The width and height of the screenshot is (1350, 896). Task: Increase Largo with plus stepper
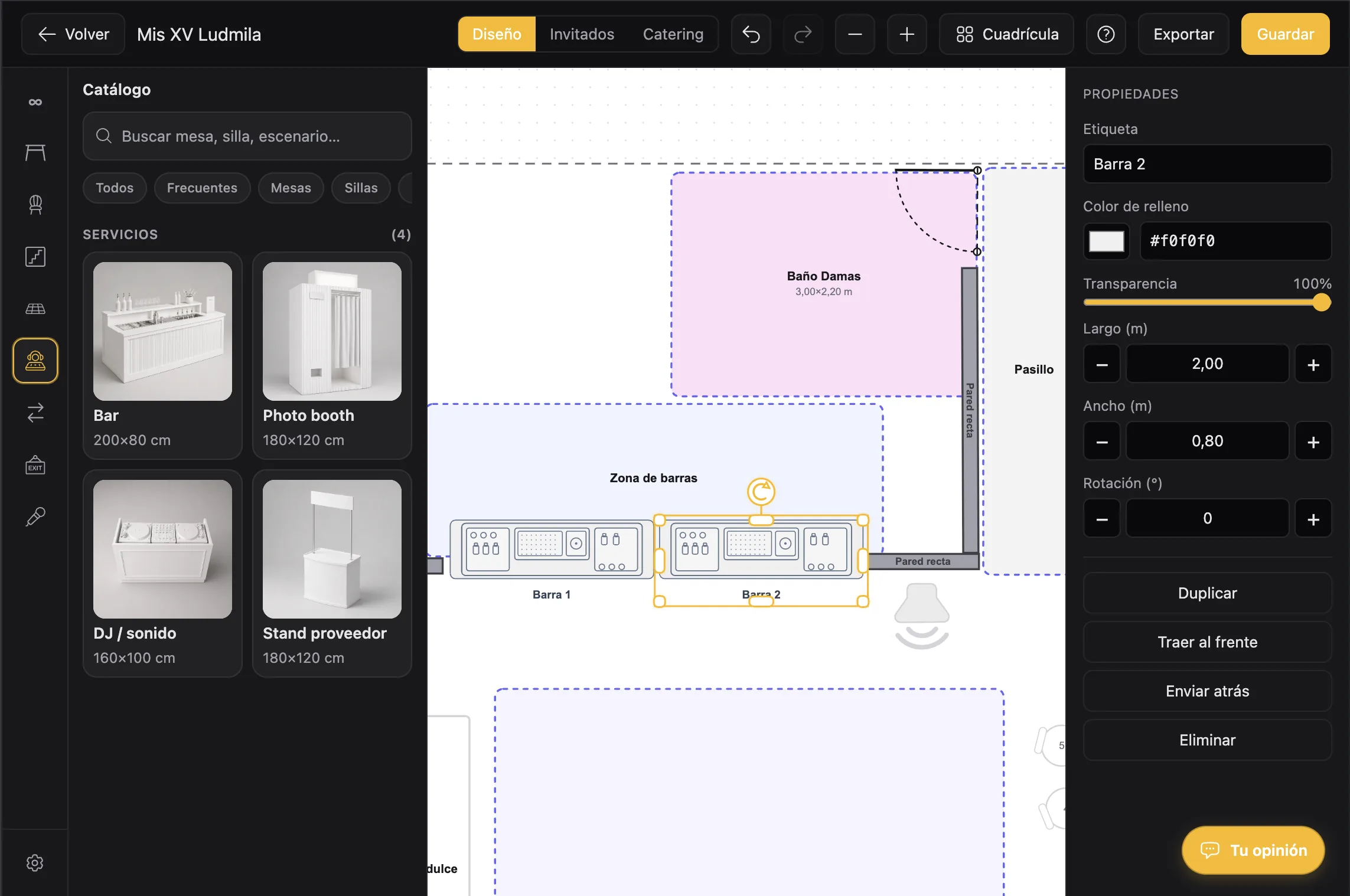(1313, 364)
